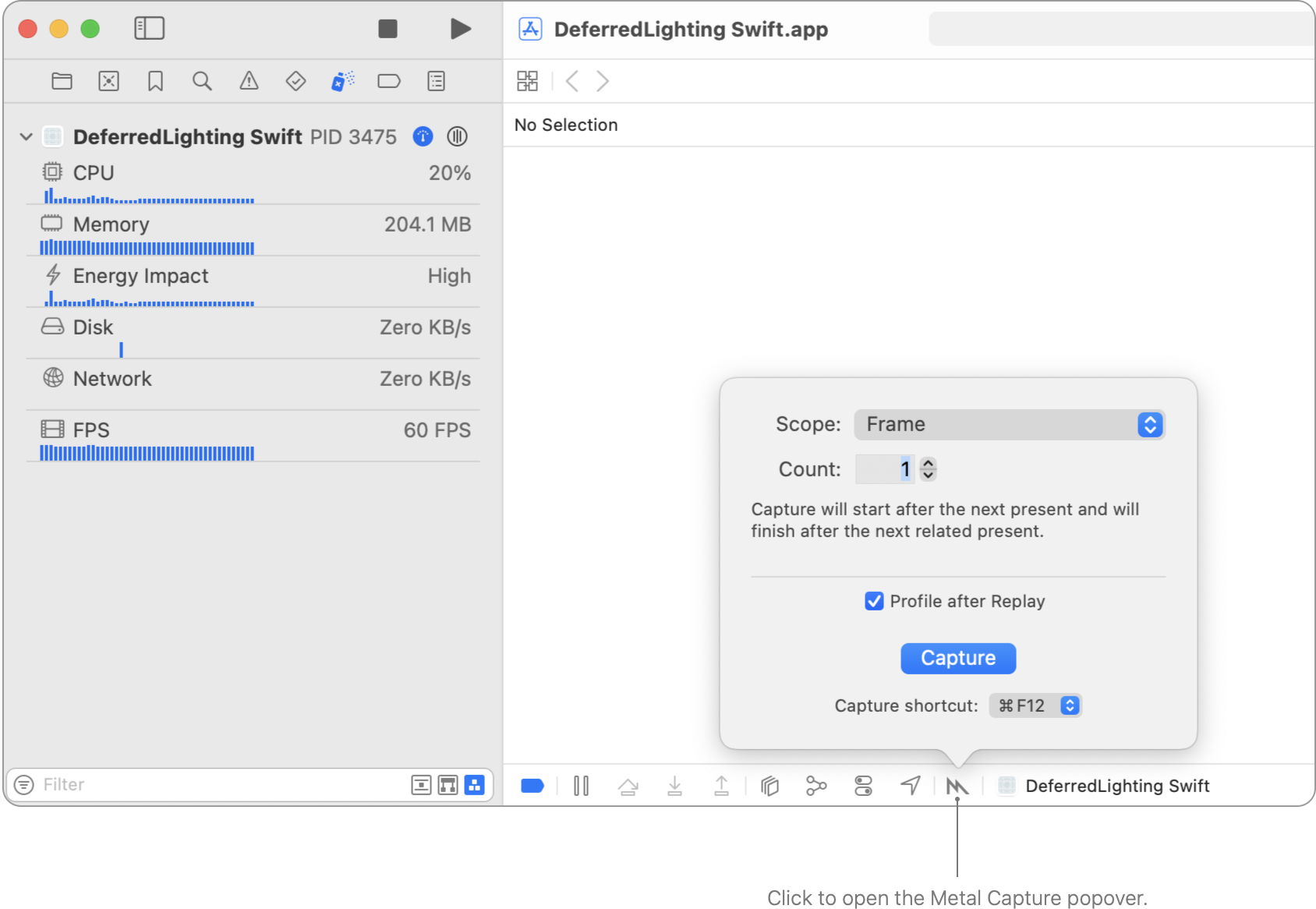Stop the running app
This screenshot has width=1316, height=909.
387,29
